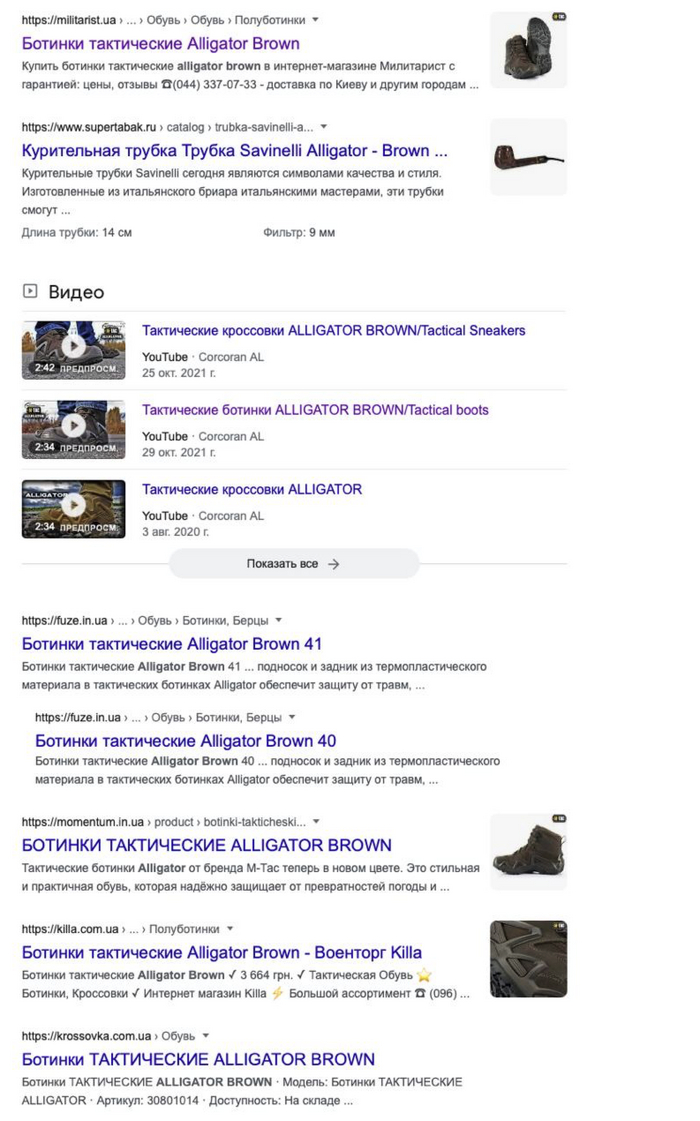The height and width of the screenshot is (1121, 700).
Task: Click 'Показать все' videos button
Action: pyautogui.click(x=294, y=564)
